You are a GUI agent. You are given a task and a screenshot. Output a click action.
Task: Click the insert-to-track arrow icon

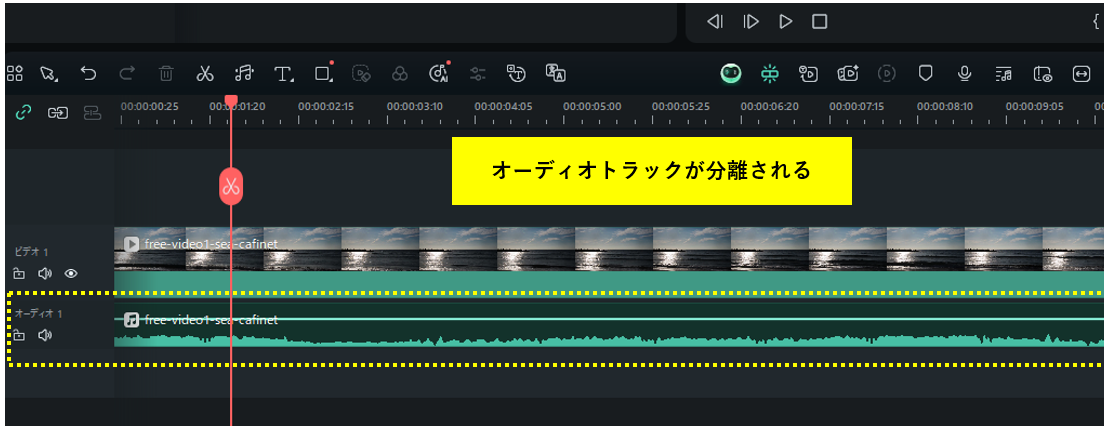58,113
